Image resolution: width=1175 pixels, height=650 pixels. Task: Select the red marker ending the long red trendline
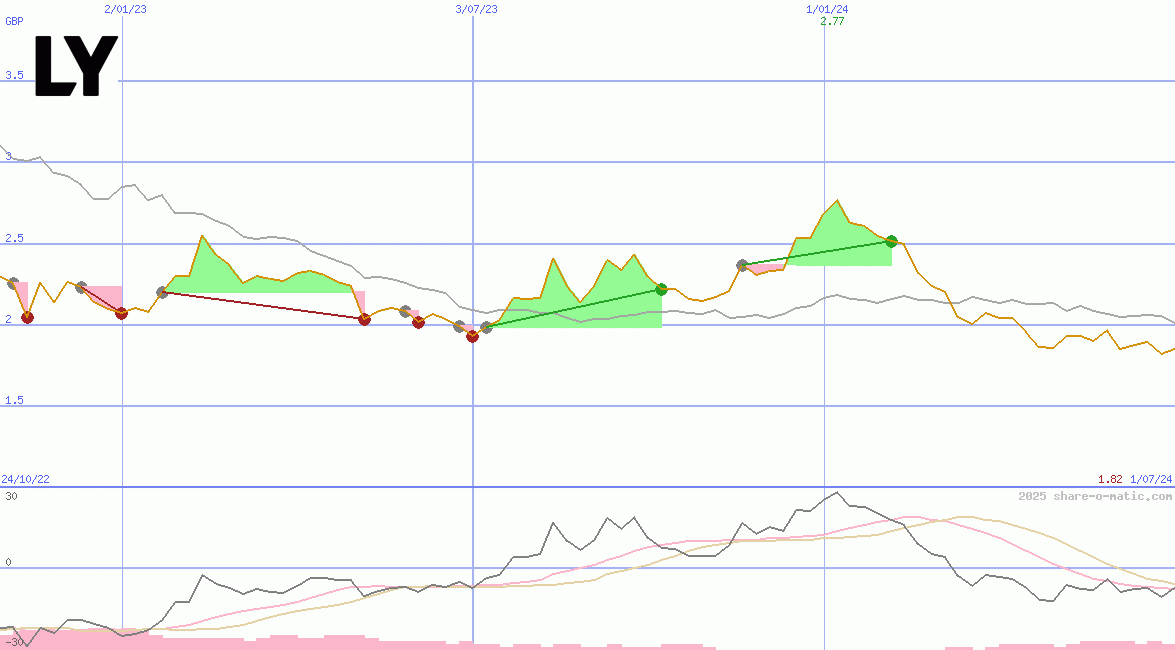pos(364,319)
